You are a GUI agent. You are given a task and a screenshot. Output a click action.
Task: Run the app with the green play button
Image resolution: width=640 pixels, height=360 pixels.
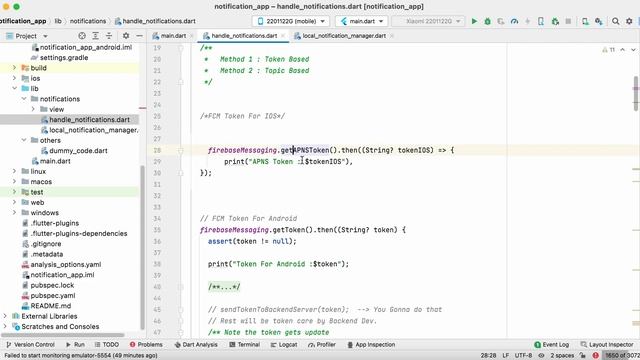pyautogui.click(x=474, y=21)
